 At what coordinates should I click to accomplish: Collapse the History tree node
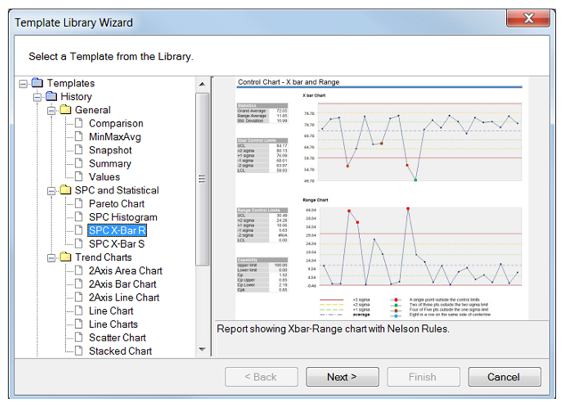[38, 97]
